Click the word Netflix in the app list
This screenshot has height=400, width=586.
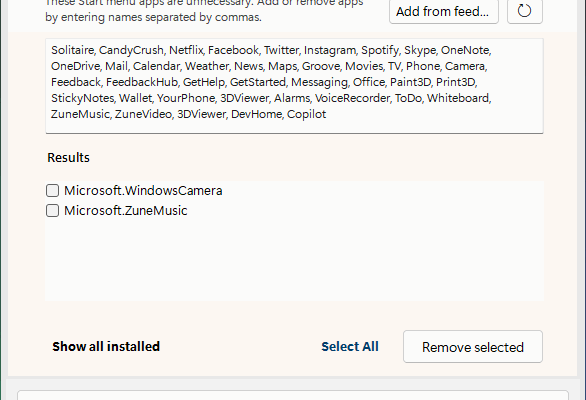[x=186, y=50]
